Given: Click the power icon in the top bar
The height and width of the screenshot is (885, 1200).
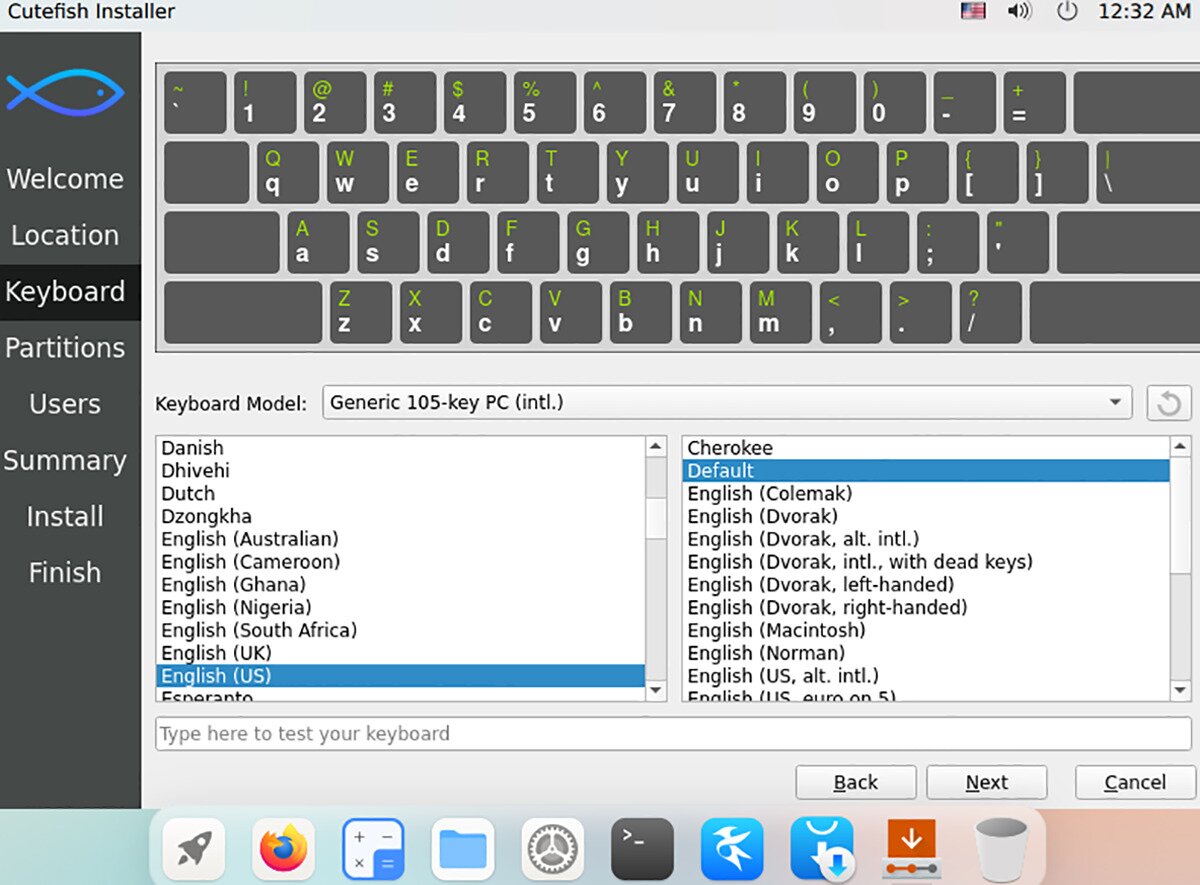Looking at the screenshot, I should [1066, 12].
